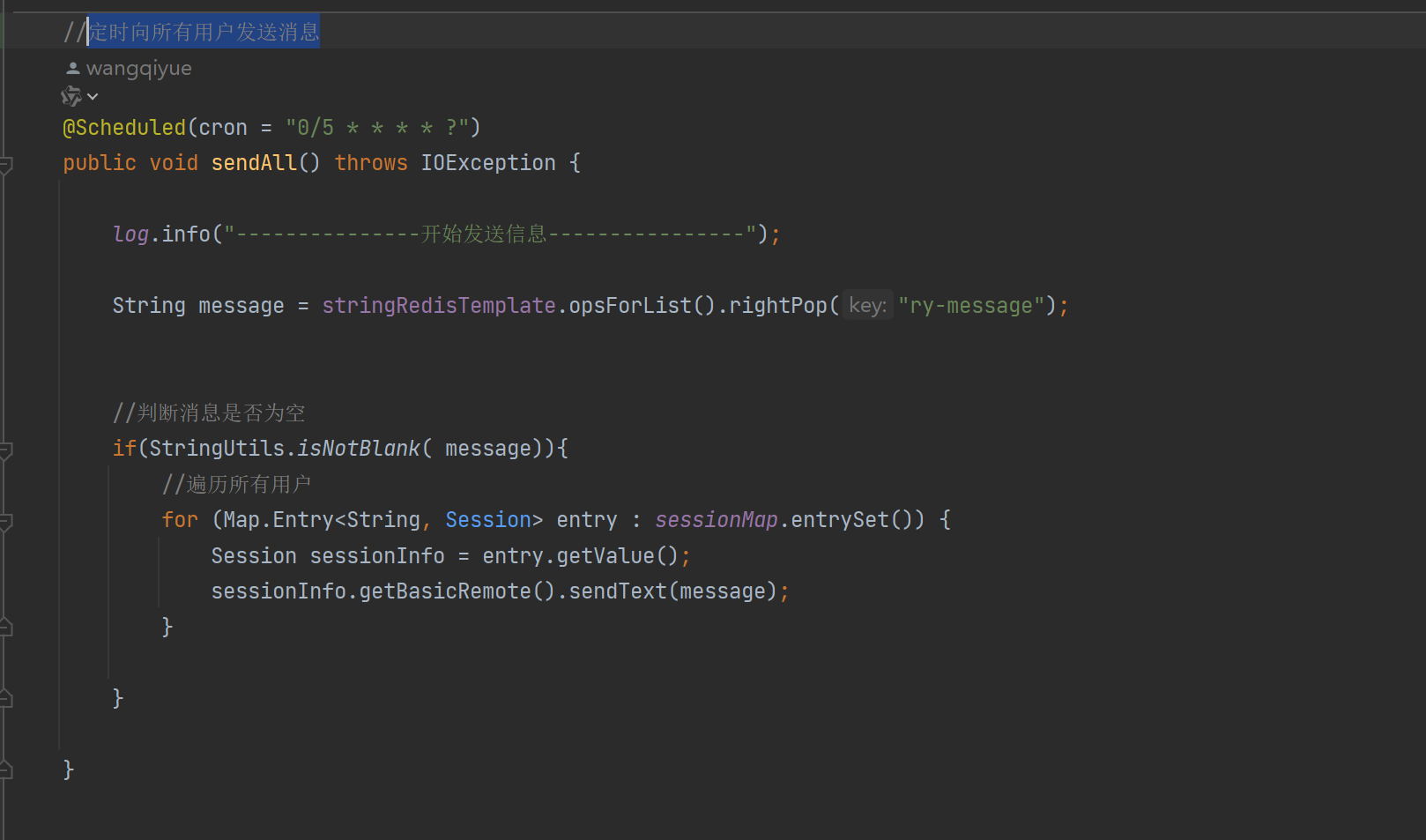Open the wangqiyue code author annotation
The image size is (1426, 840).
coord(138,68)
